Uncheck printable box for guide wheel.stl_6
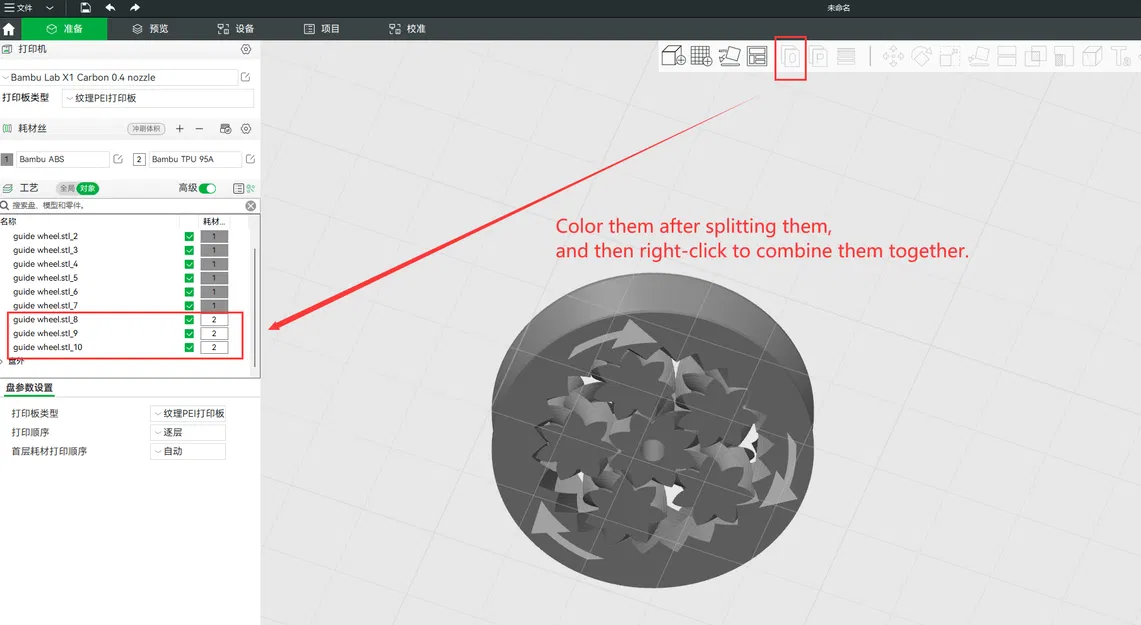Screen dimensions: 1141x625 click(189, 292)
